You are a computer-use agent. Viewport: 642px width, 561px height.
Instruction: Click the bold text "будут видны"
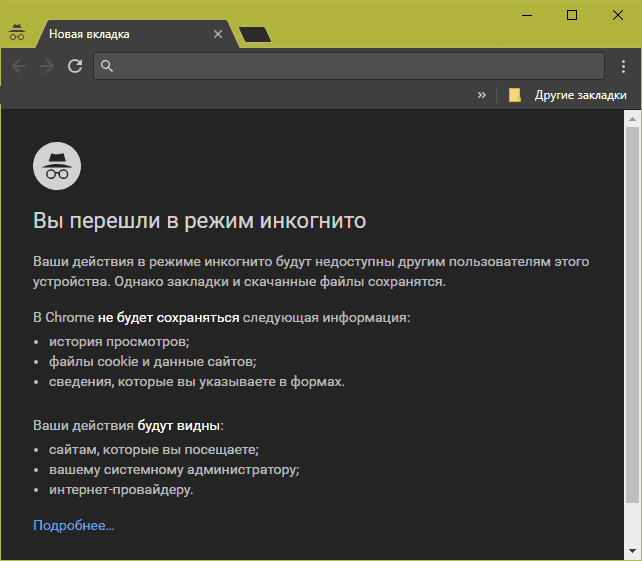click(x=179, y=426)
